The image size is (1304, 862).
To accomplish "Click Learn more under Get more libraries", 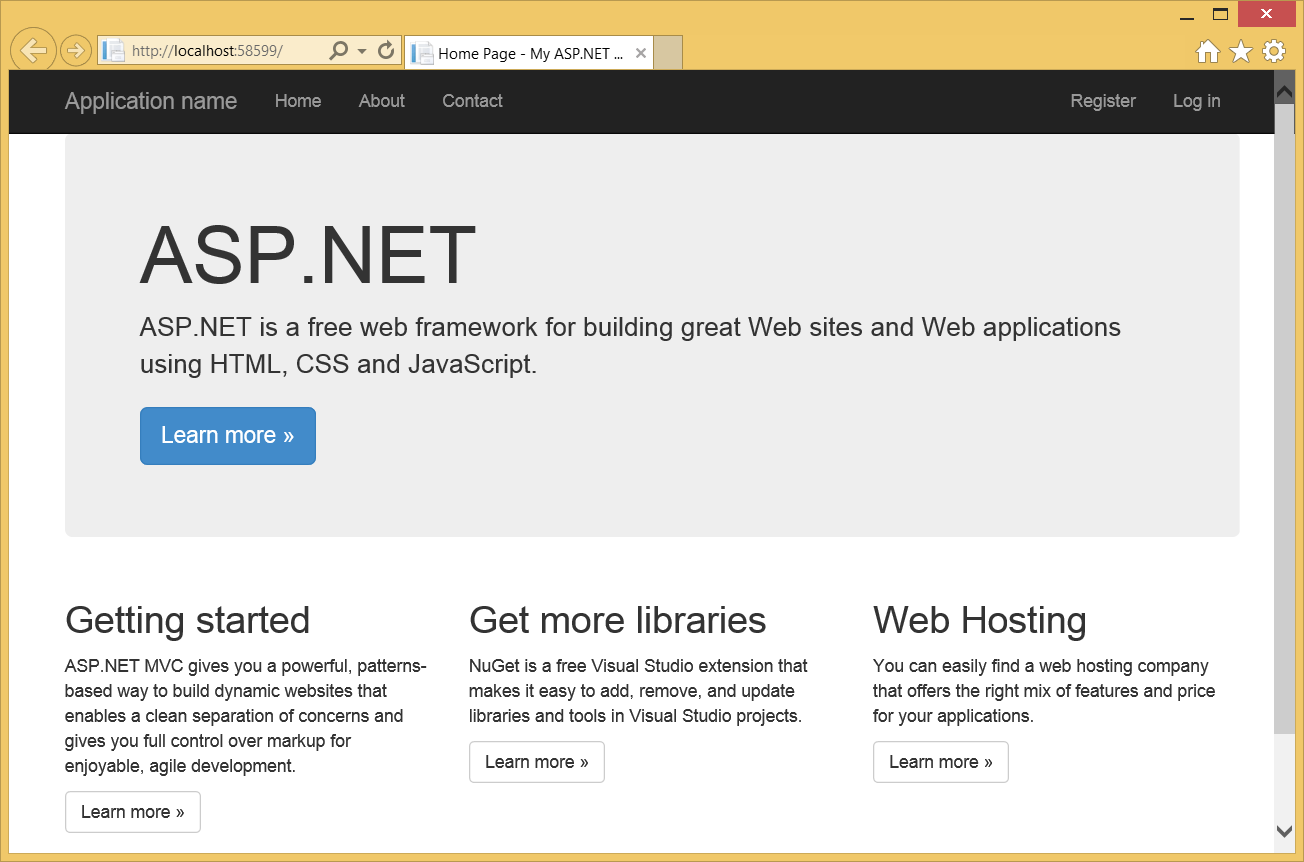I will coord(537,762).
